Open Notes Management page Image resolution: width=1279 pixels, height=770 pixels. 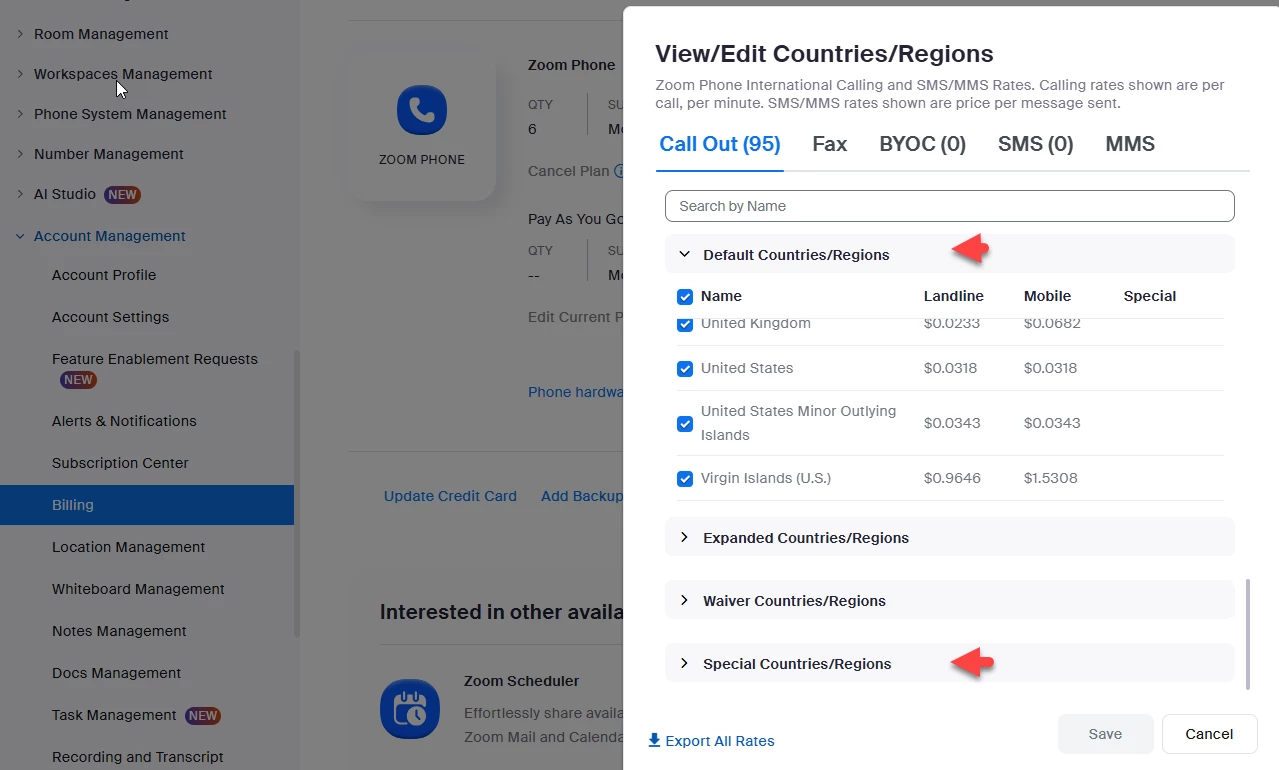(119, 631)
